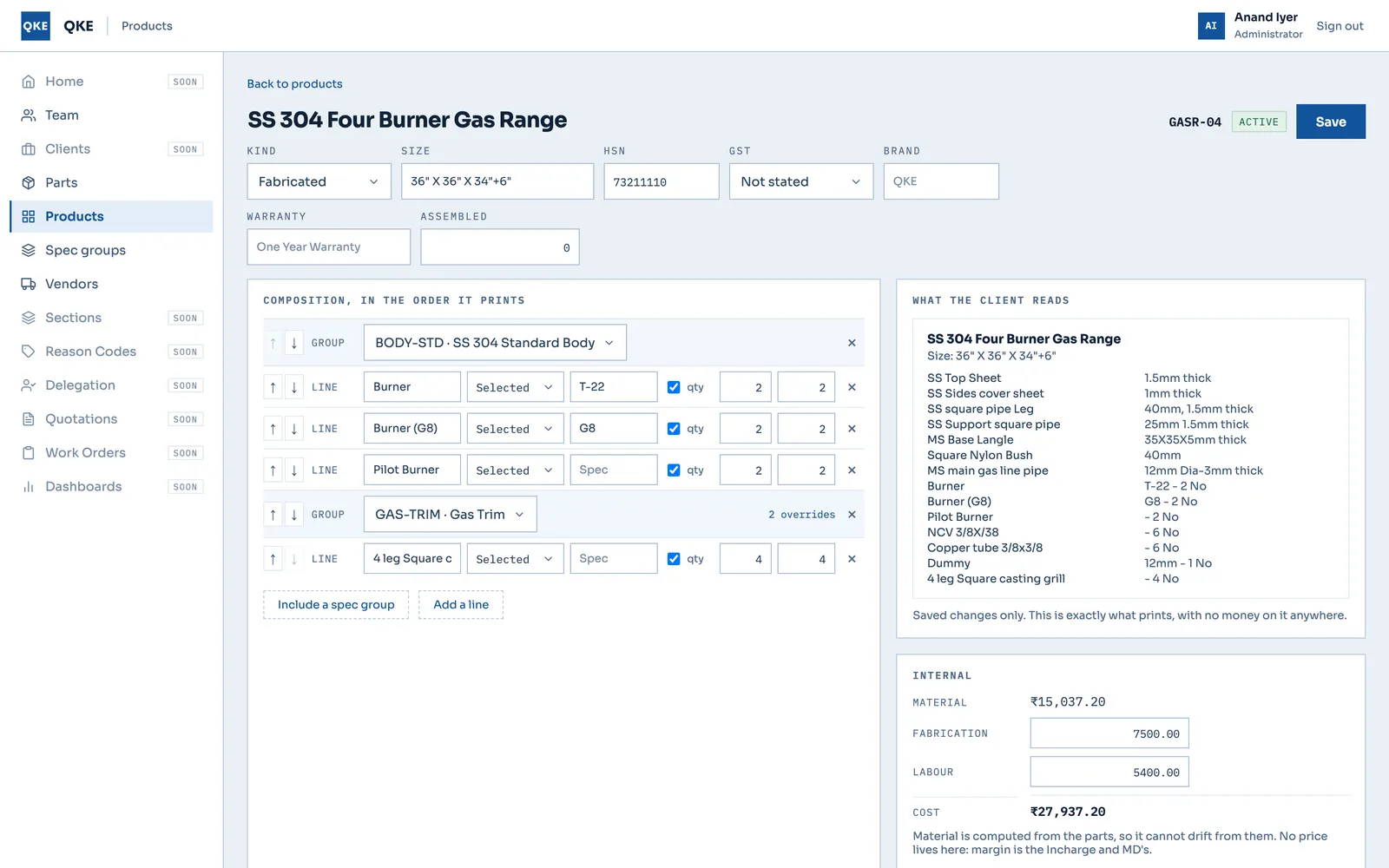Move the Burner T-22 line down
This screenshot has width=1389, height=868.
click(x=294, y=387)
